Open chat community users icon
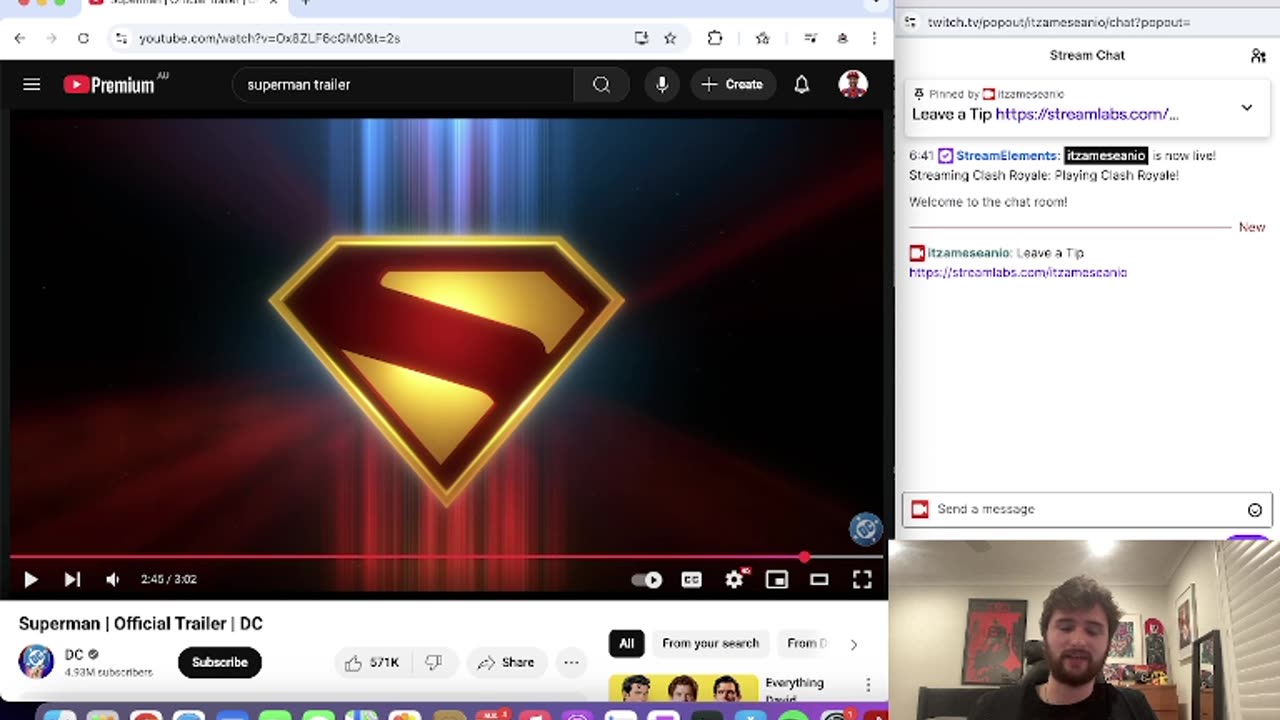1280x720 pixels. pos(1258,56)
